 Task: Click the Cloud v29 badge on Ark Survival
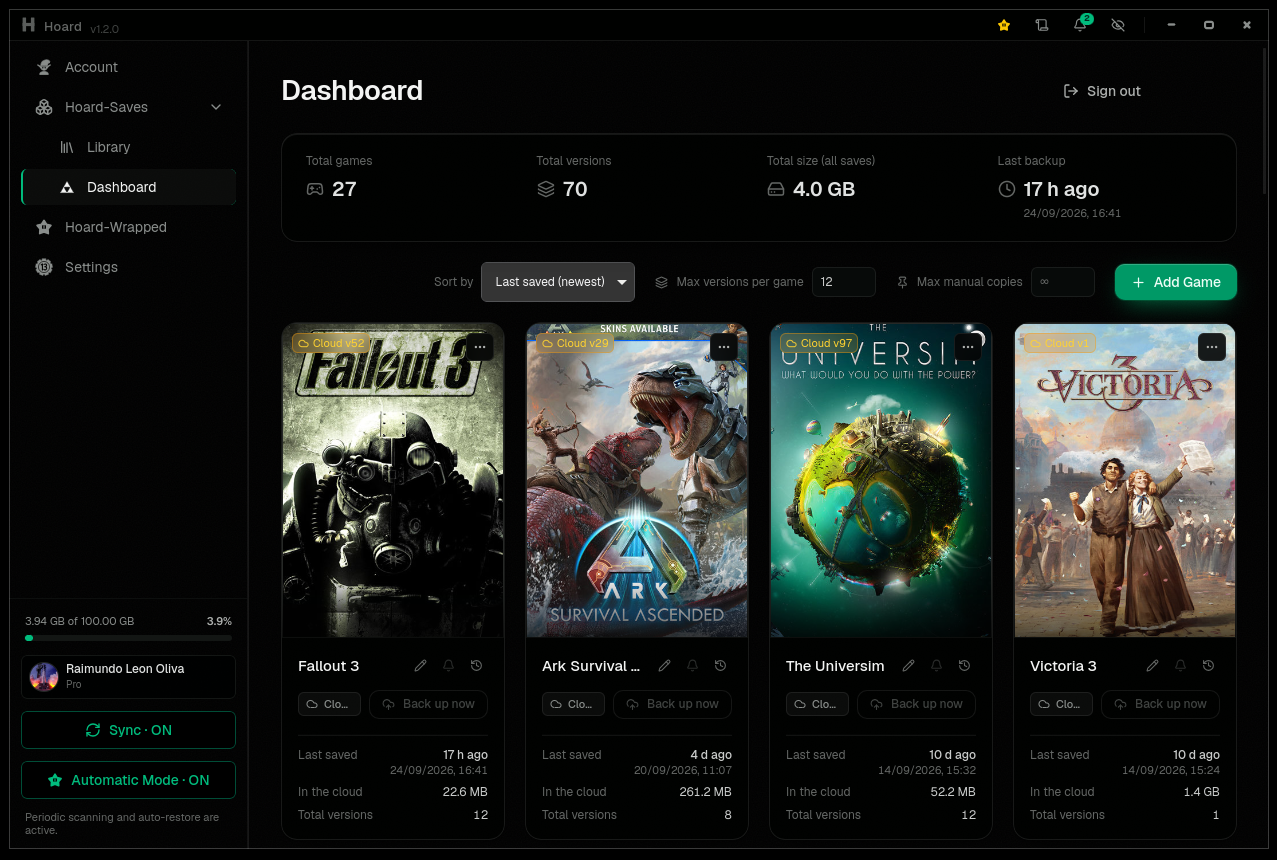575,343
